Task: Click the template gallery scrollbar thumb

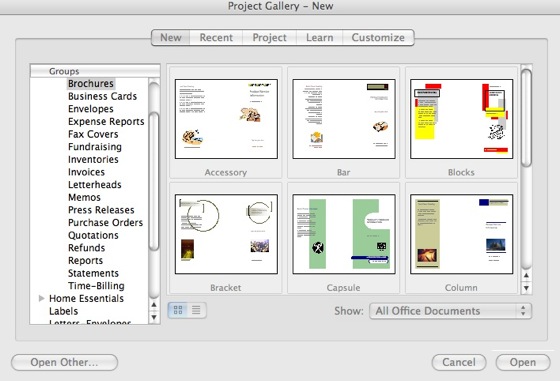Action: 526,118
